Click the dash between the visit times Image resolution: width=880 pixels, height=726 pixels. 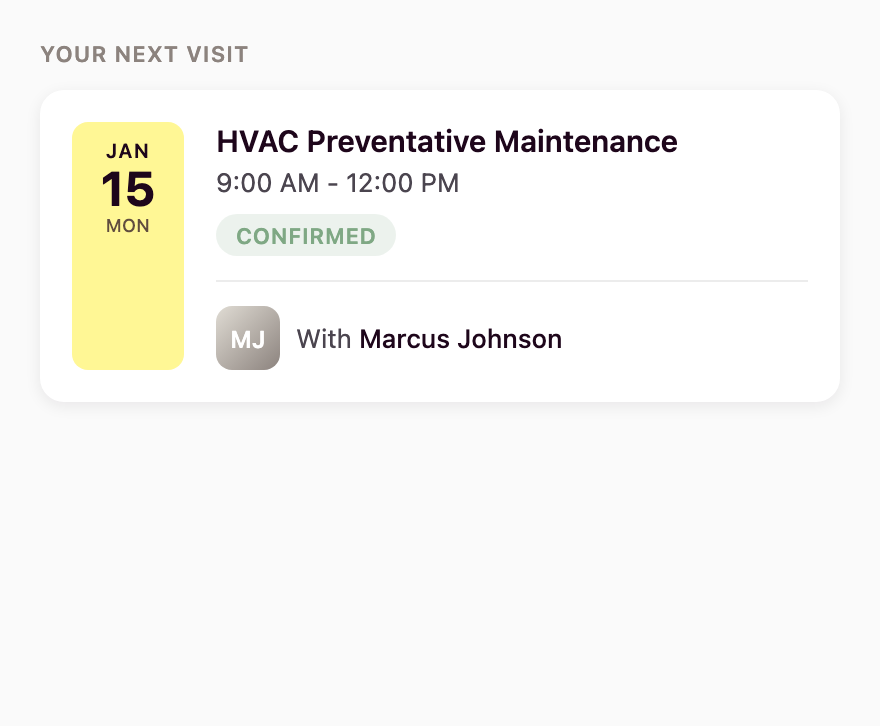click(x=333, y=185)
